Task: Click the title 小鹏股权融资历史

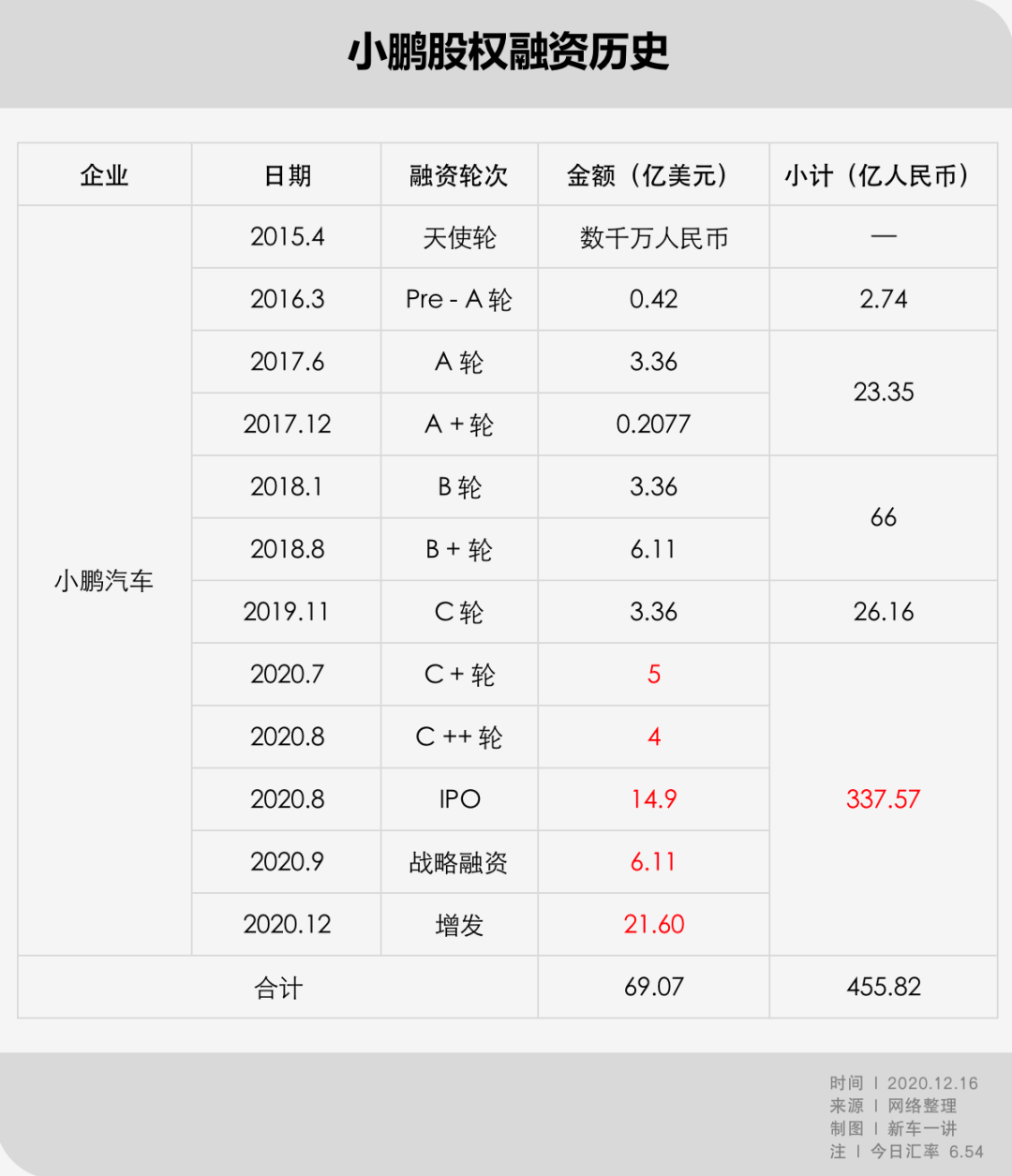Action: pos(508,52)
